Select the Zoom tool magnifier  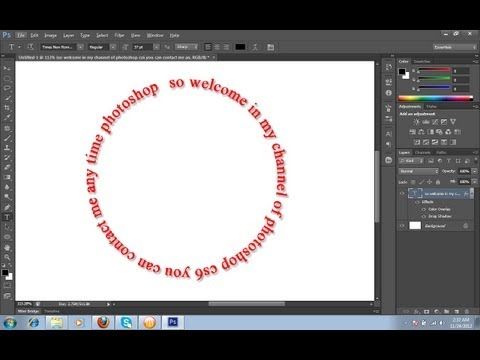[7, 257]
